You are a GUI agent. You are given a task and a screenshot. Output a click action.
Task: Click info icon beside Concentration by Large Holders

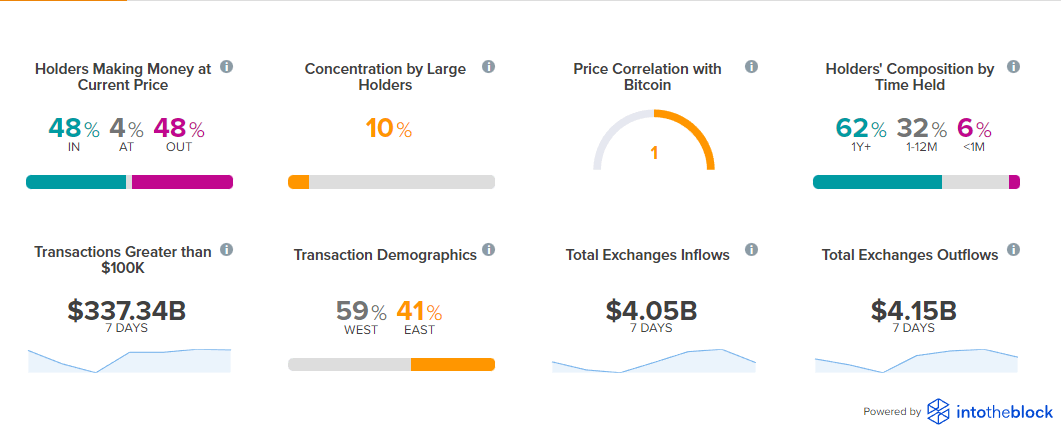tap(489, 67)
